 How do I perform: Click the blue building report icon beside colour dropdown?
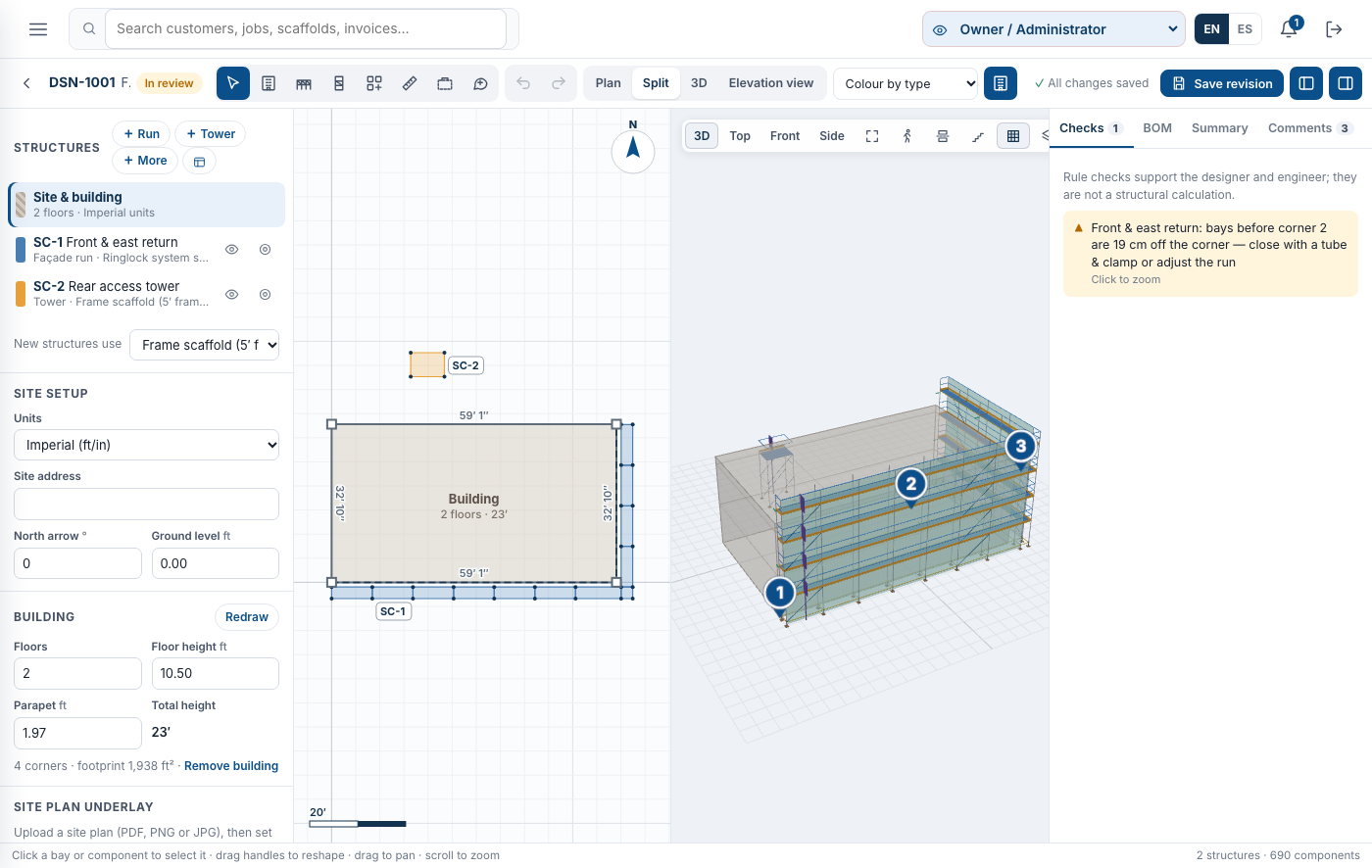click(x=1001, y=83)
